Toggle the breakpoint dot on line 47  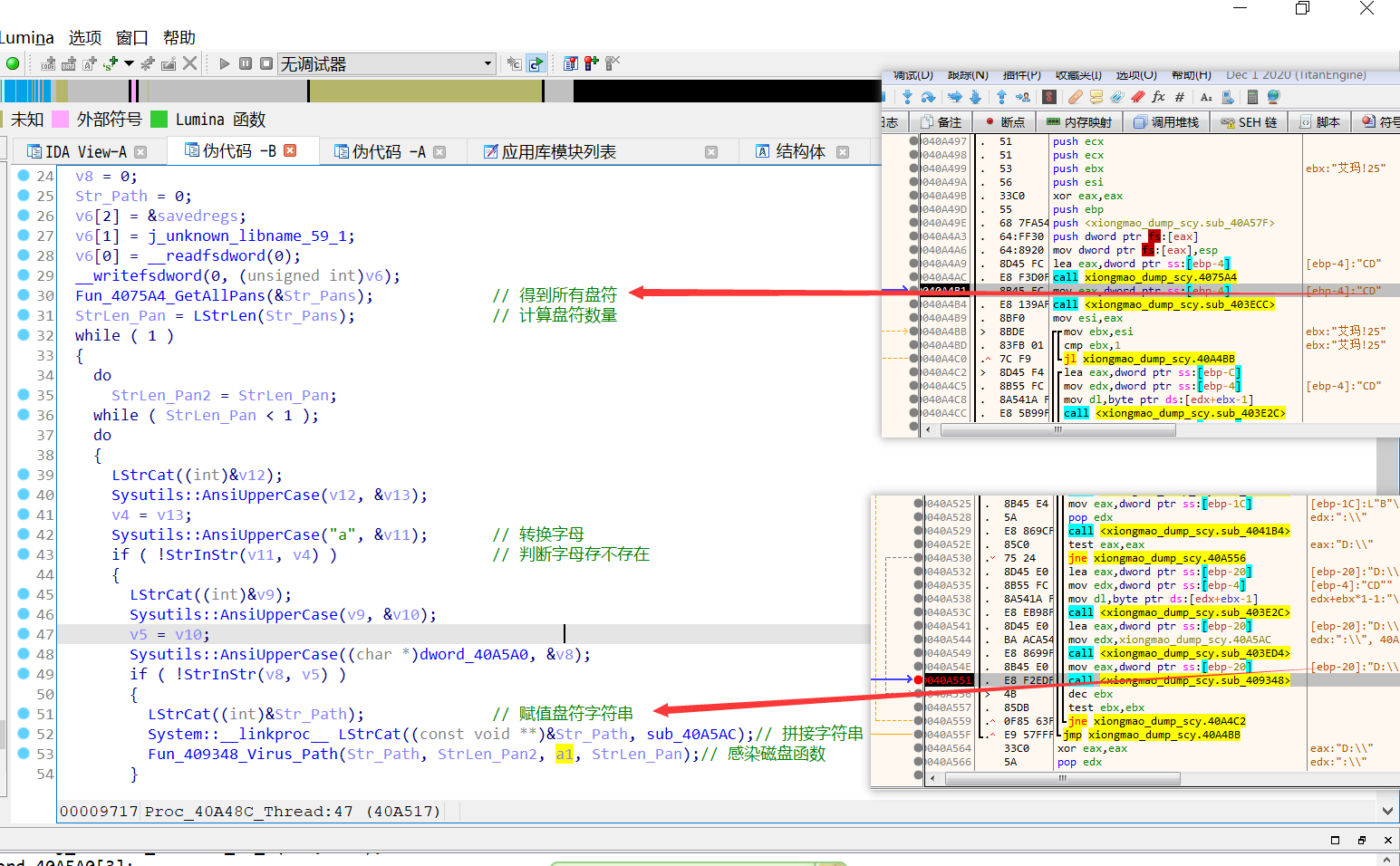click(24, 634)
